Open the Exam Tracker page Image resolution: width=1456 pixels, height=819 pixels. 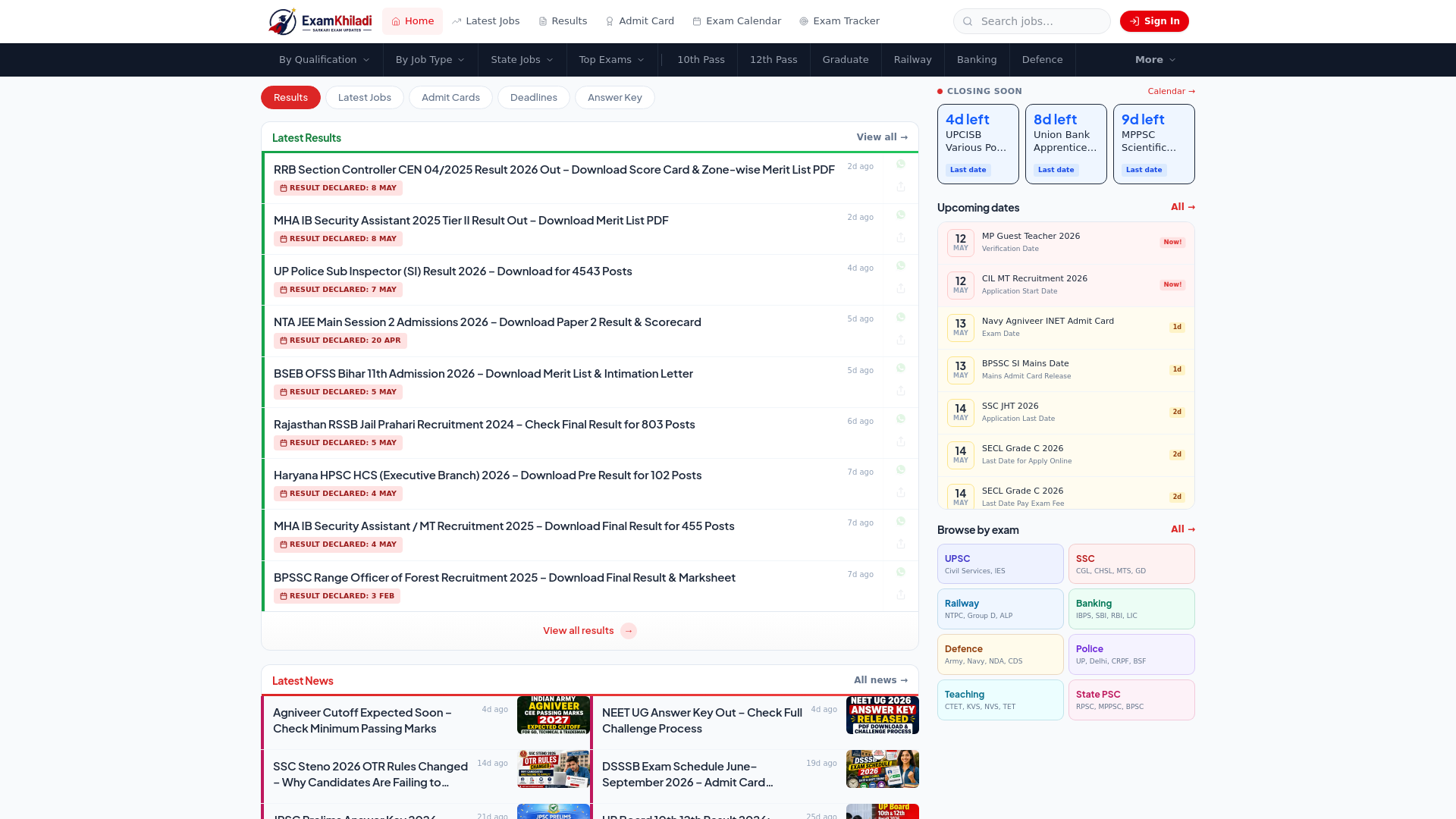pos(839,21)
